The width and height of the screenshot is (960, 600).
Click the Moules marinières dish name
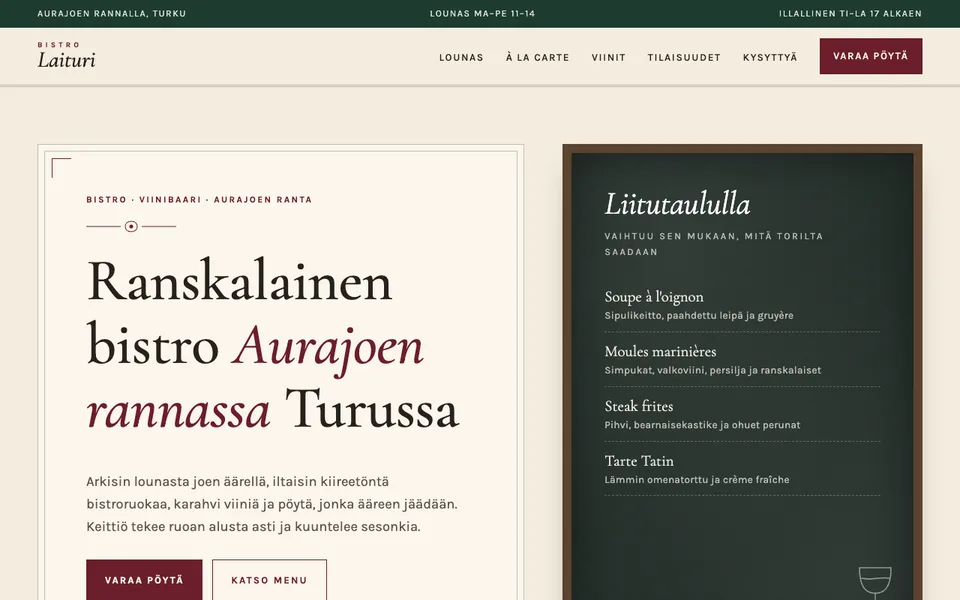pyautogui.click(x=660, y=351)
